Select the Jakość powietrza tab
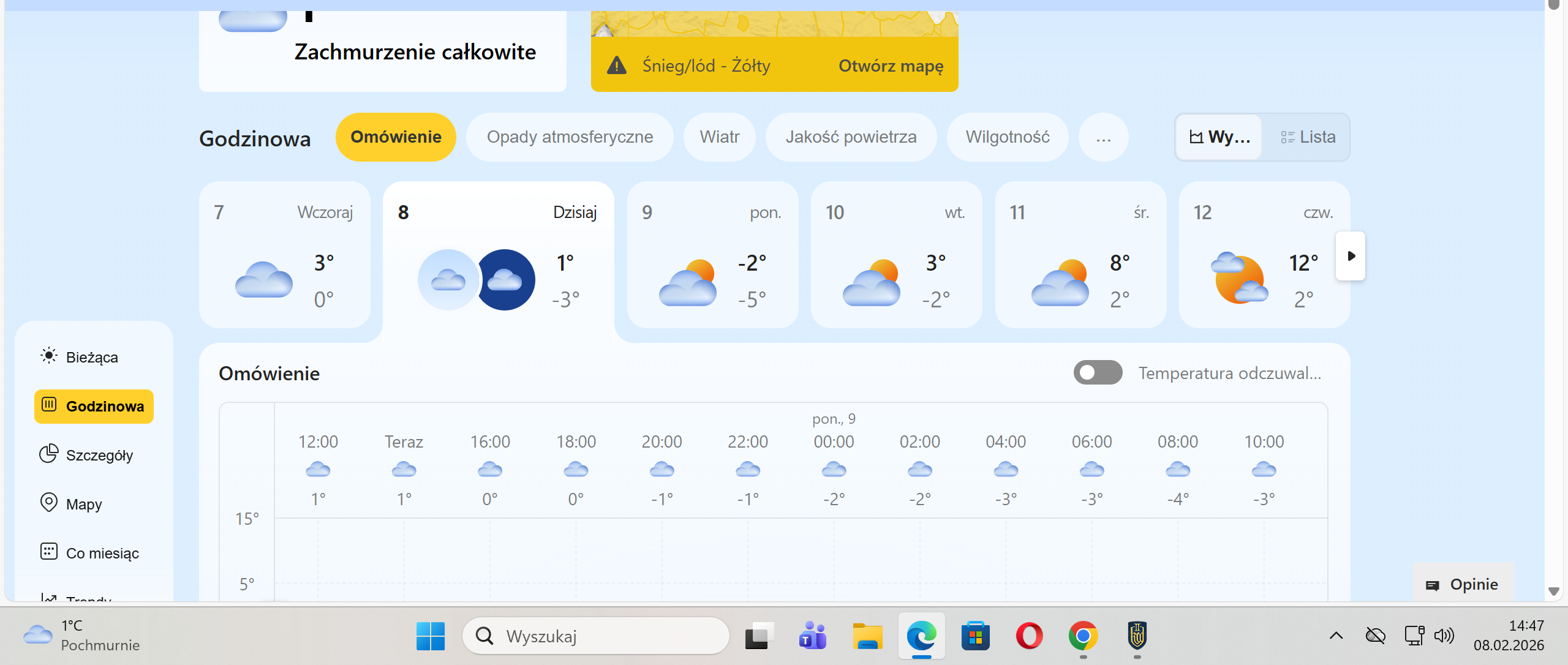This screenshot has width=1568, height=665. [850, 137]
